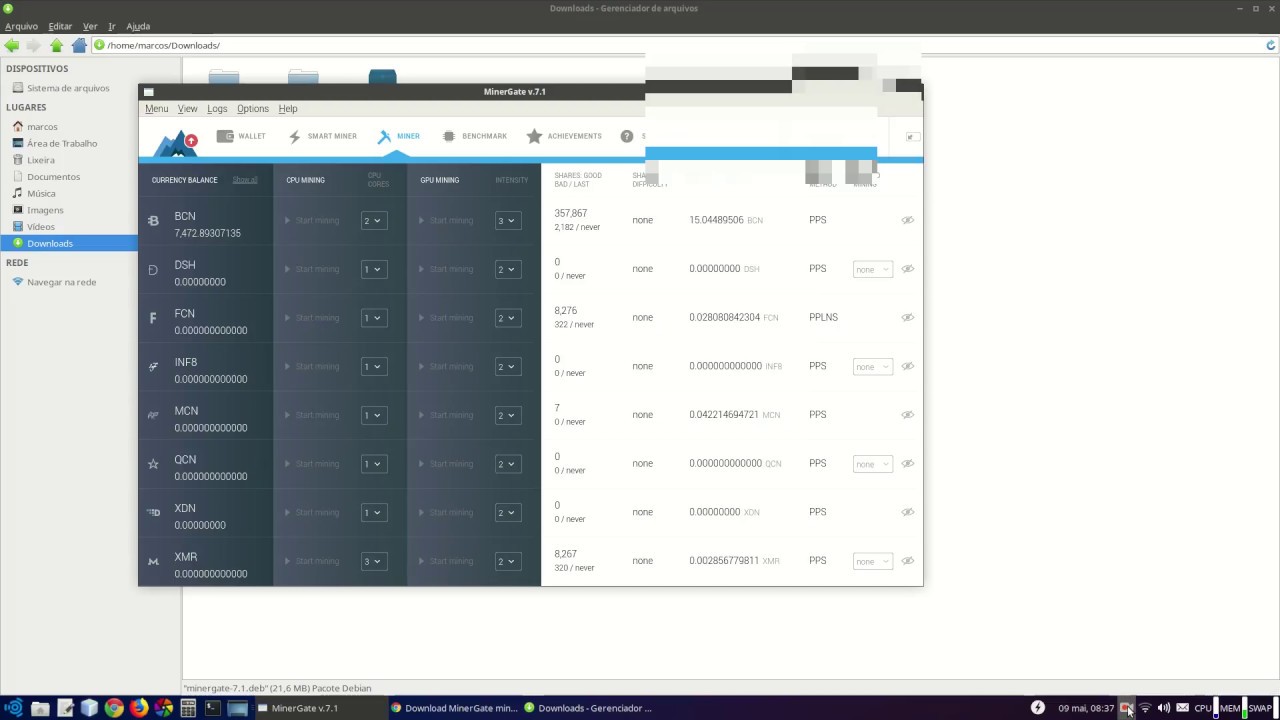This screenshot has height=720, width=1280.
Task: Toggle visibility eye for QCN row
Action: click(x=908, y=463)
